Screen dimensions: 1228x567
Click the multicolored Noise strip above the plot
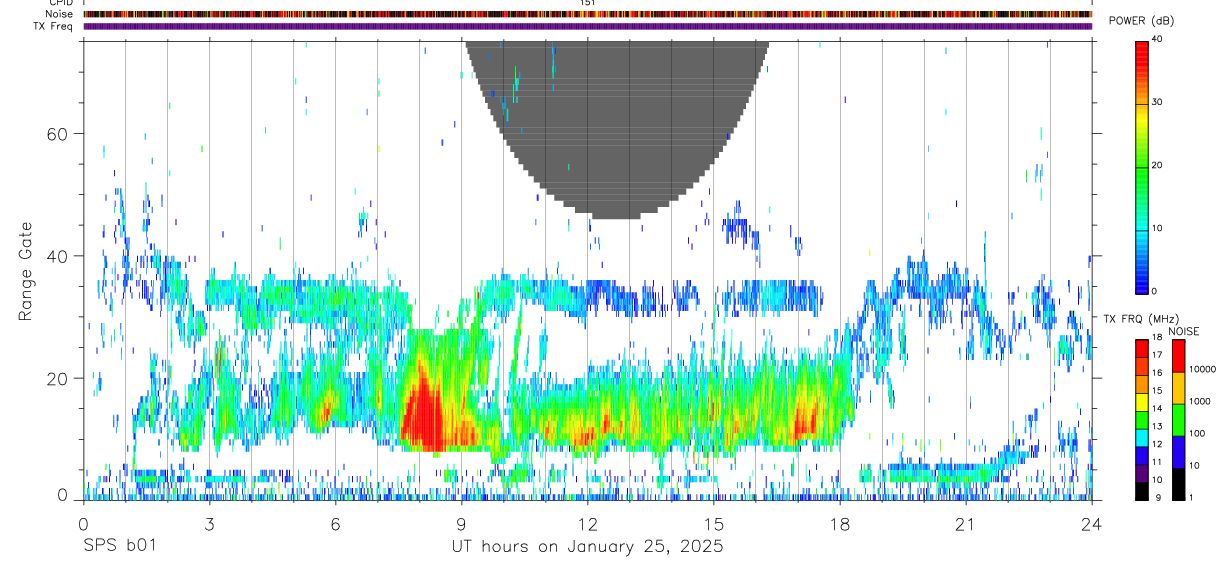pyautogui.click(x=587, y=14)
